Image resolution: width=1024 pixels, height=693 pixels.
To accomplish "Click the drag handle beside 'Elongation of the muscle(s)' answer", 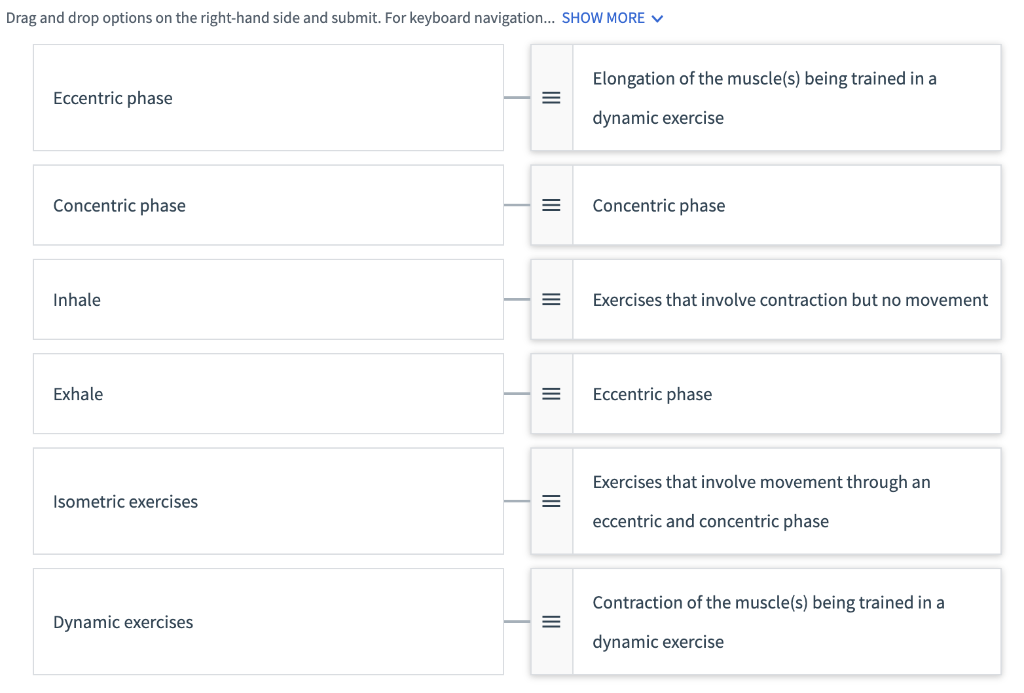I will [x=551, y=97].
